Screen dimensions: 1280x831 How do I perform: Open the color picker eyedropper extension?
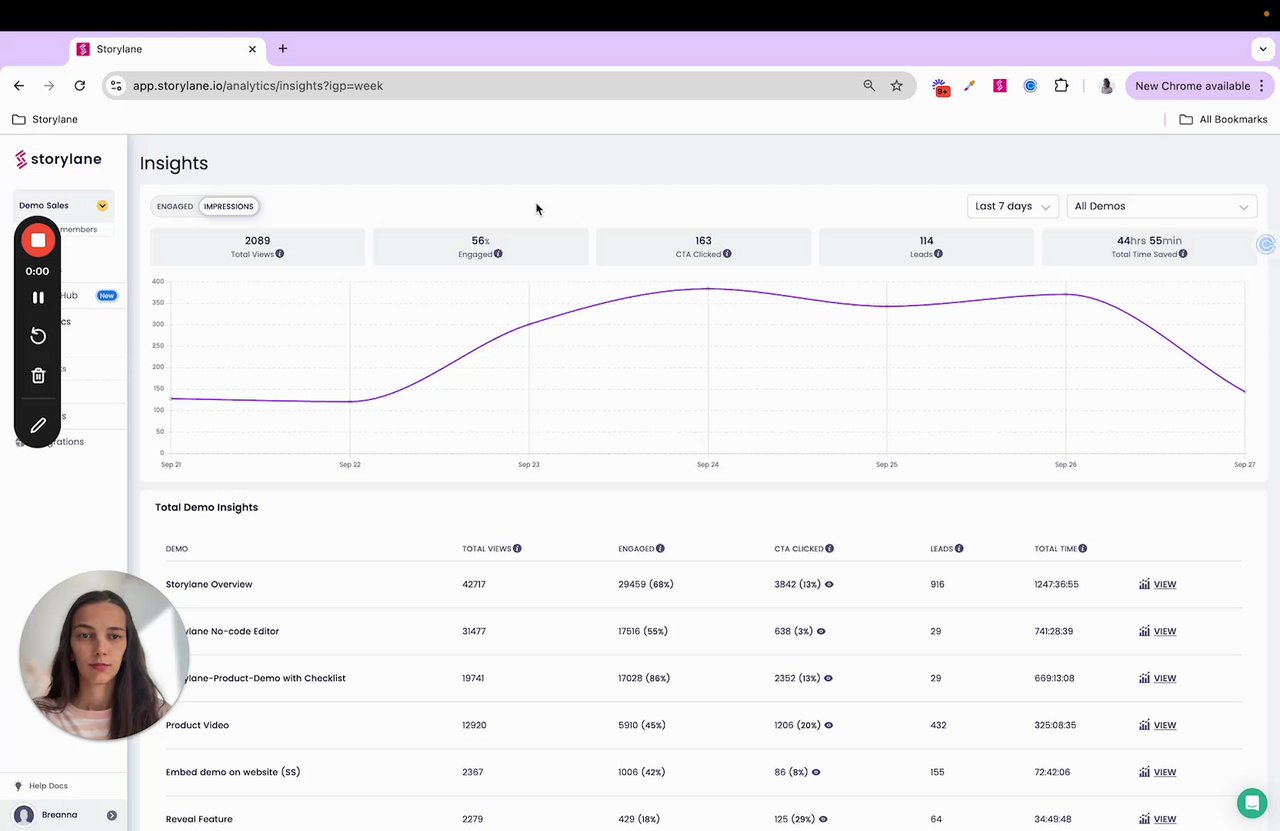(x=969, y=86)
